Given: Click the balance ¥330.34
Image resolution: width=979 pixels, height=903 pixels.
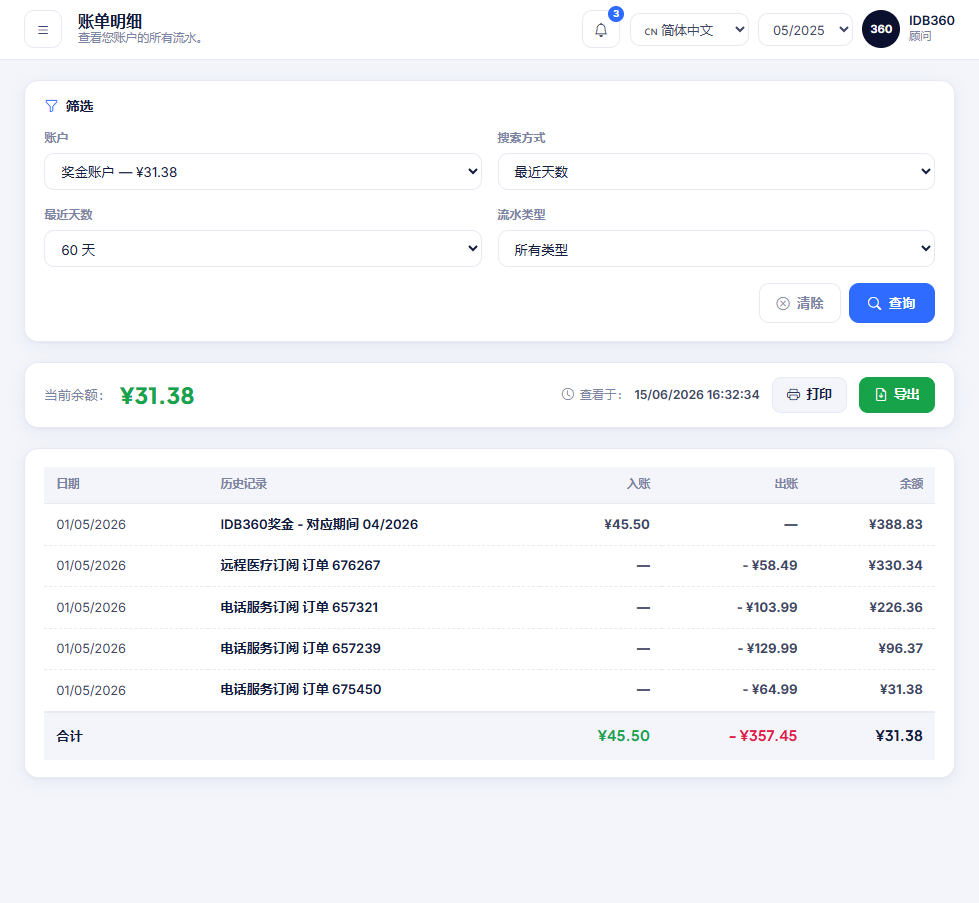Looking at the screenshot, I should 895,566.
